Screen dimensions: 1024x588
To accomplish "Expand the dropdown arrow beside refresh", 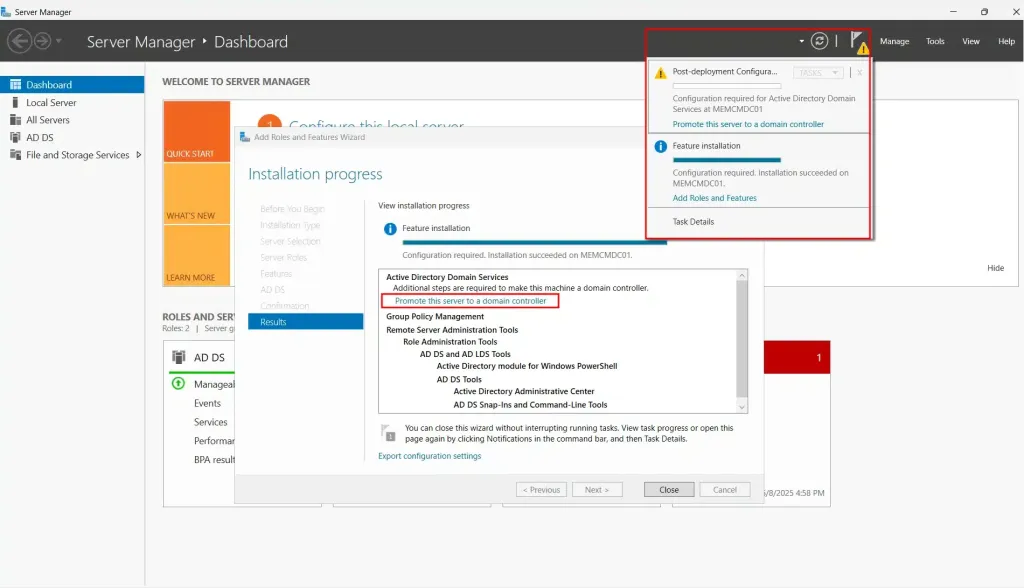I will [x=801, y=41].
